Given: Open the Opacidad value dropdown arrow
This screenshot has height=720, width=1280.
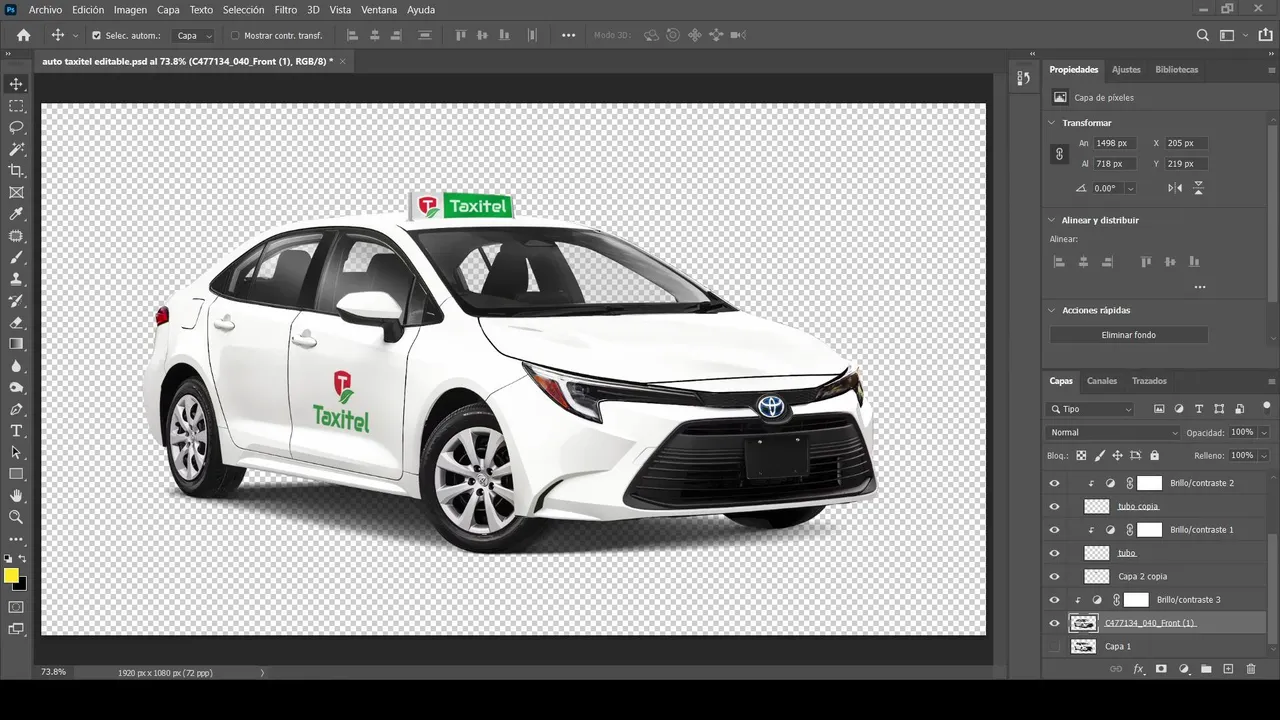Looking at the screenshot, I should [x=1264, y=433].
